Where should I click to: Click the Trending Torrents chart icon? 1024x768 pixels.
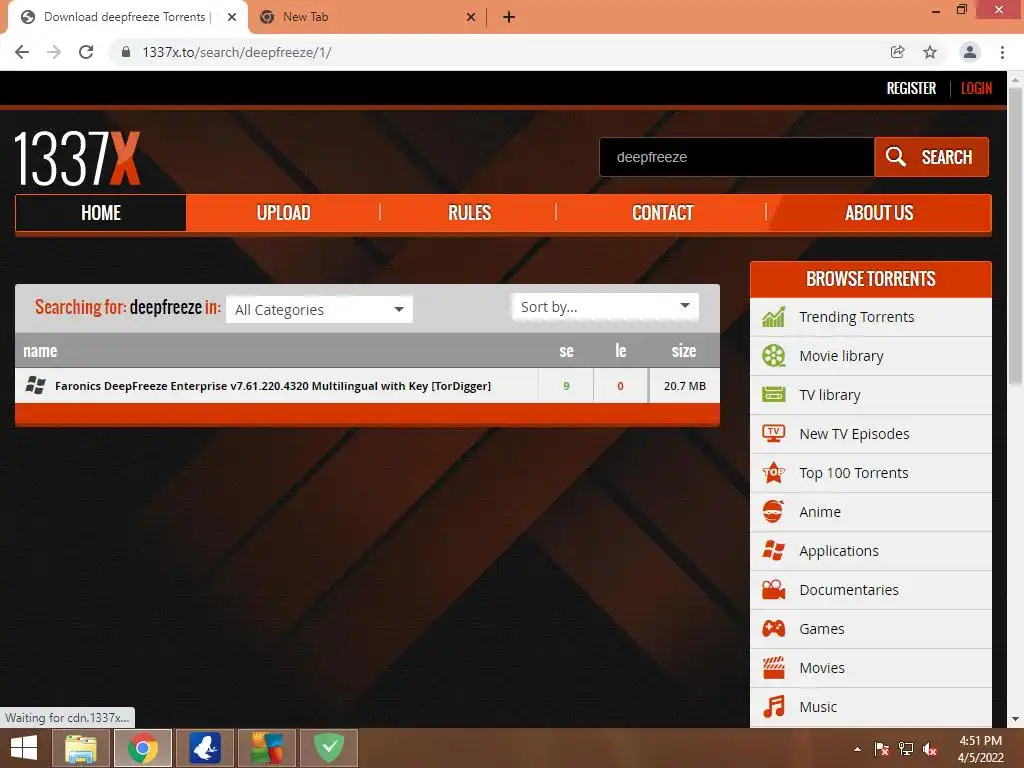pyautogui.click(x=773, y=317)
